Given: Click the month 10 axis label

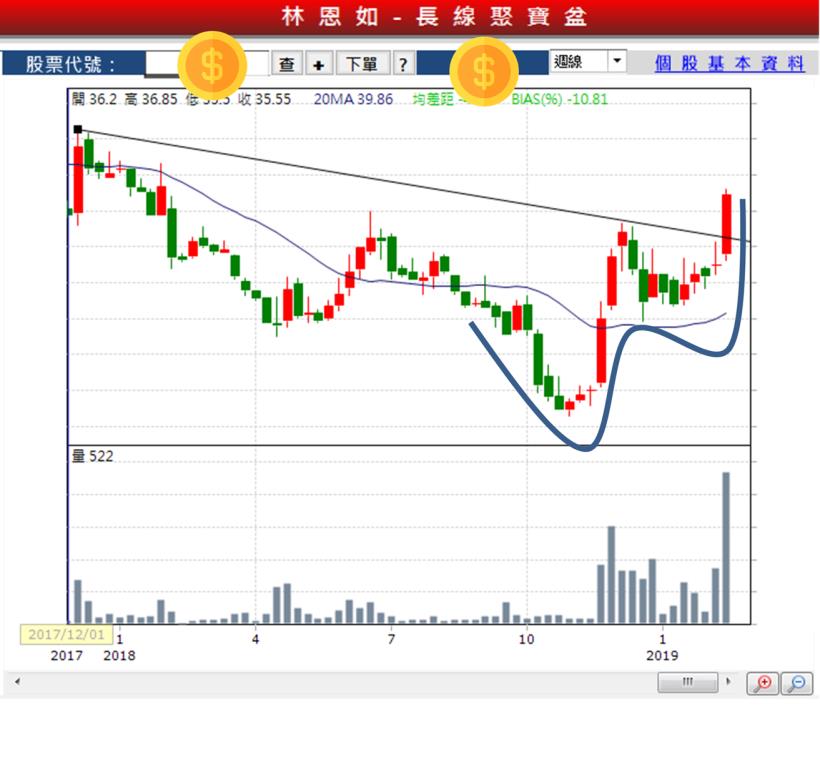Looking at the screenshot, I should pyautogui.click(x=527, y=639).
